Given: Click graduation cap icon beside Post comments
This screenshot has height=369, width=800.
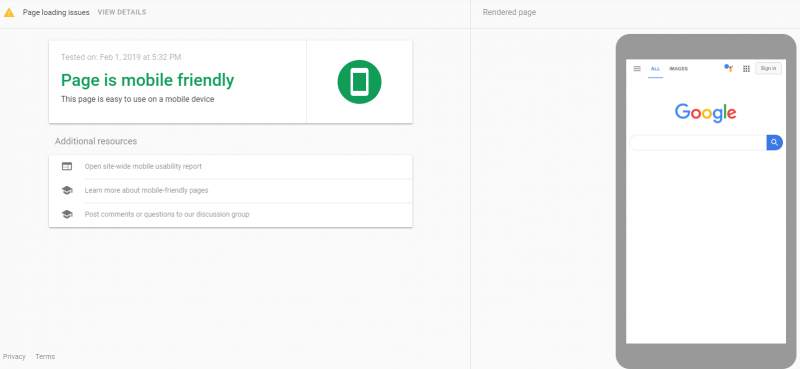Looking at the screenshot, I should [67, 214].
